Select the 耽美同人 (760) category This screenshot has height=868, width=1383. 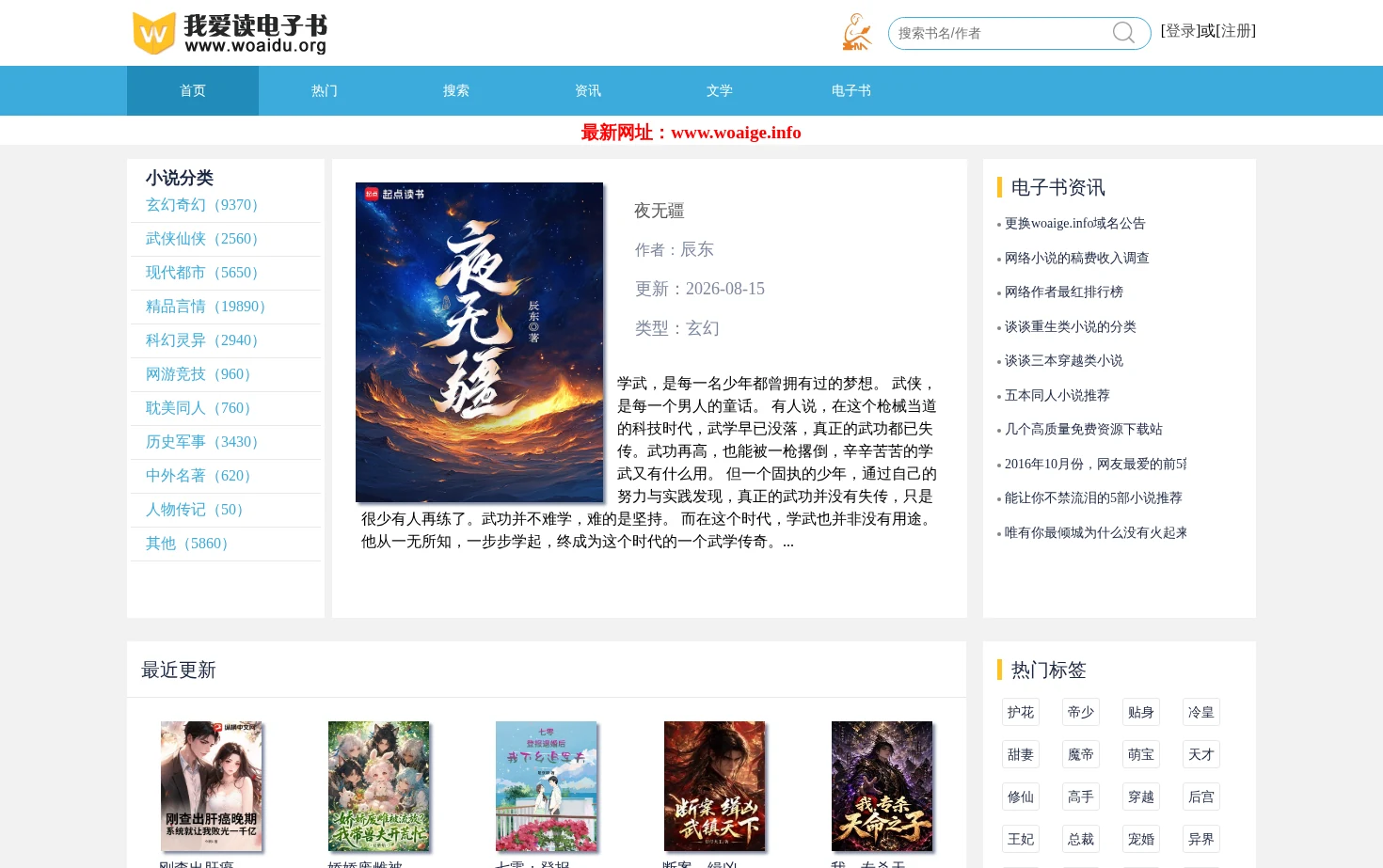(201, 408)
